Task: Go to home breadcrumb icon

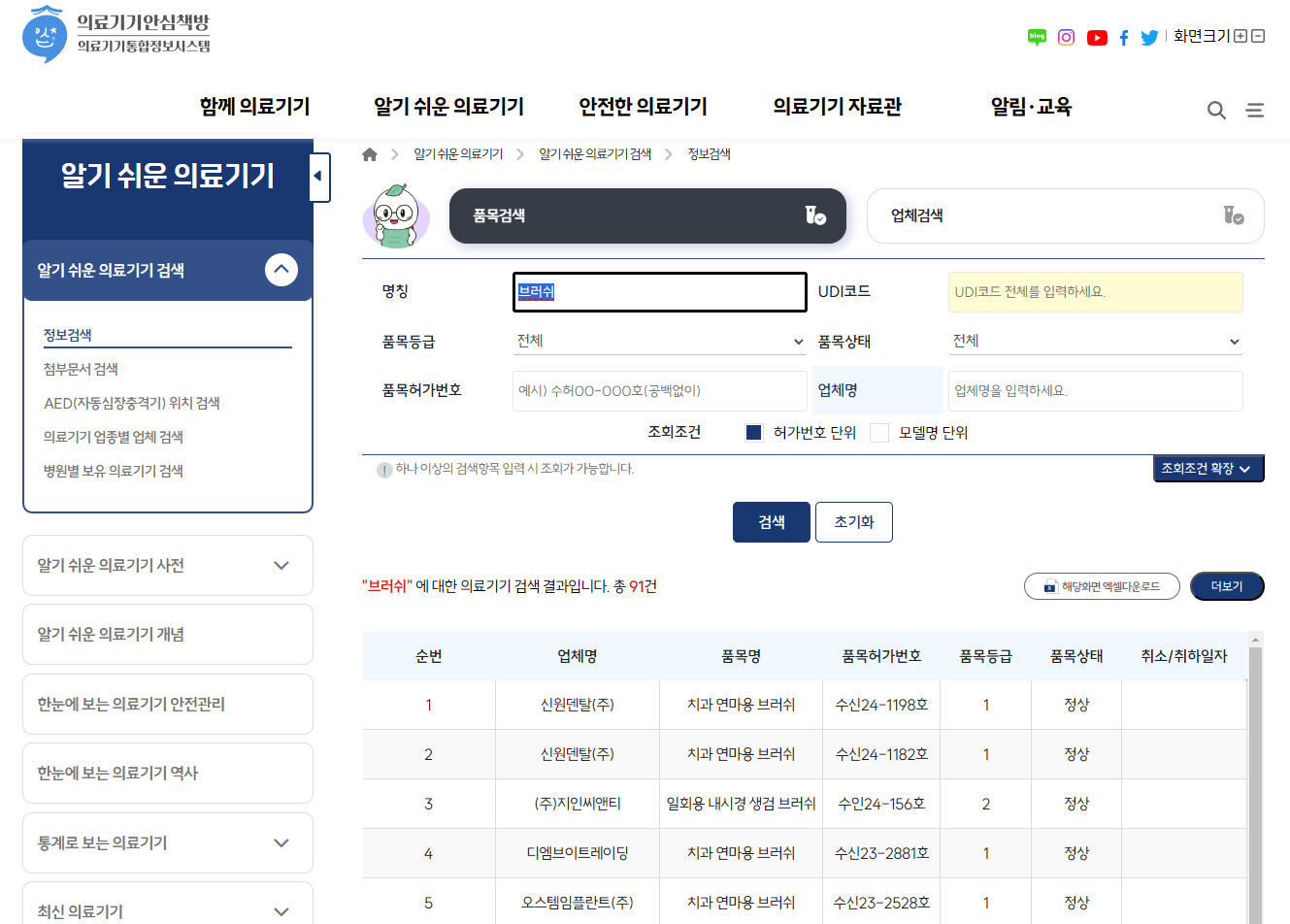Action: (x=370, y=154)
